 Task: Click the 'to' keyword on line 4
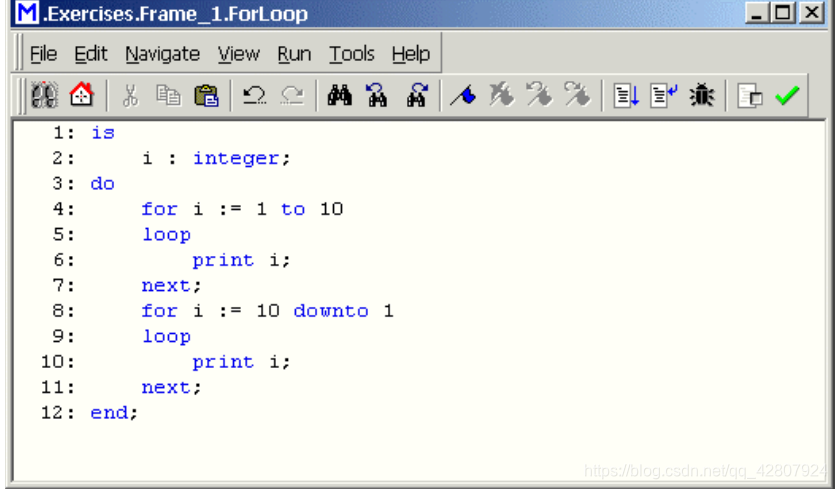(x=293, y=209)
